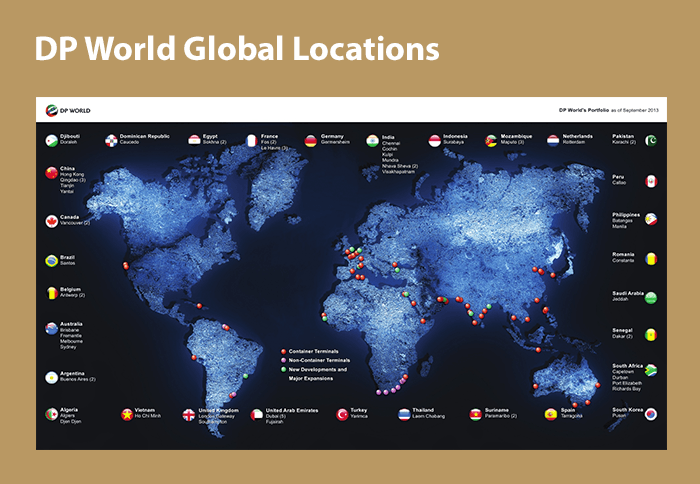The width and height of the screenshot is (700, 484).
Task: Click the 'Tarragona' entry under Spain
Action: (x=572, y=416)
